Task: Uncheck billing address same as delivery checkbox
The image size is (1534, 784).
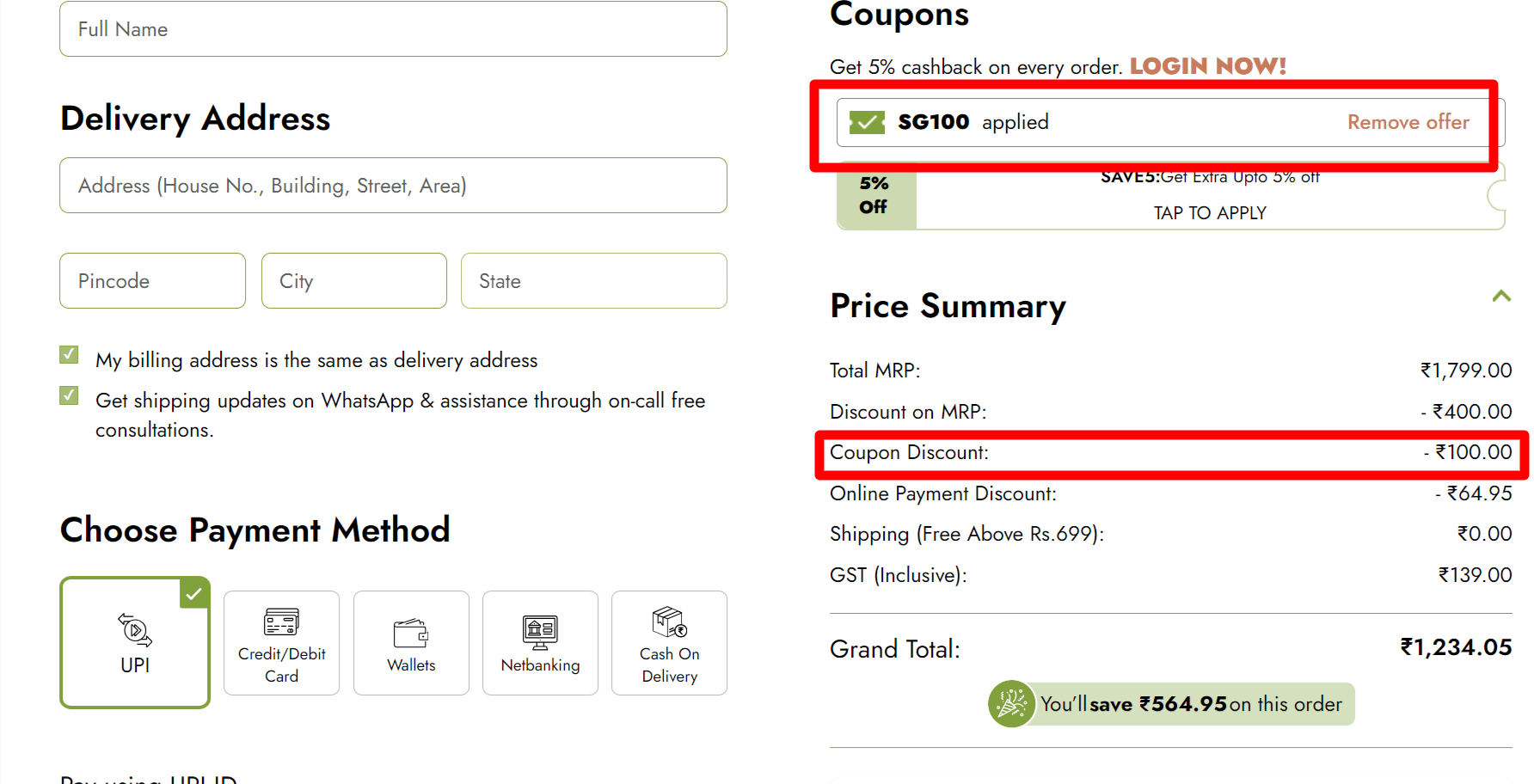Action: (x=70, y=355)
